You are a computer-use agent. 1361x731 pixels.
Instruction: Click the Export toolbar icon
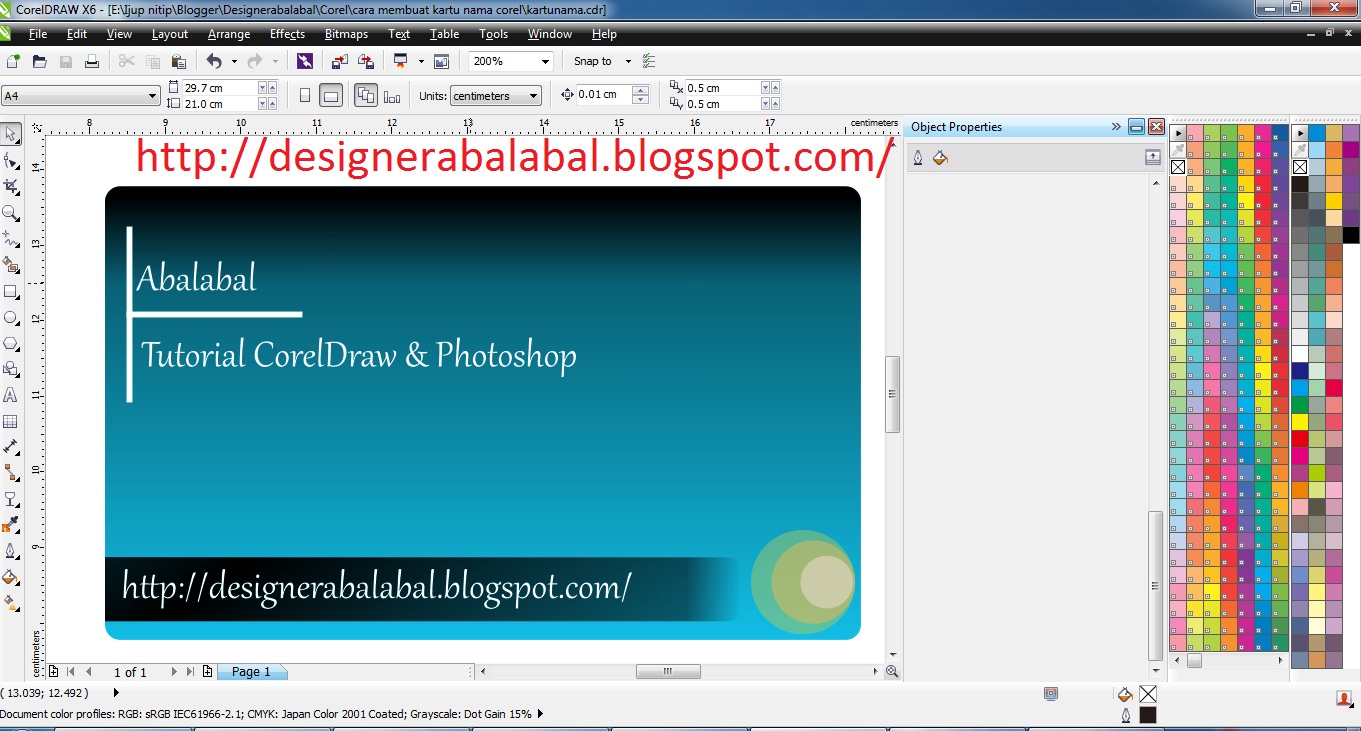pyautogui.click(x=365, y=61)
